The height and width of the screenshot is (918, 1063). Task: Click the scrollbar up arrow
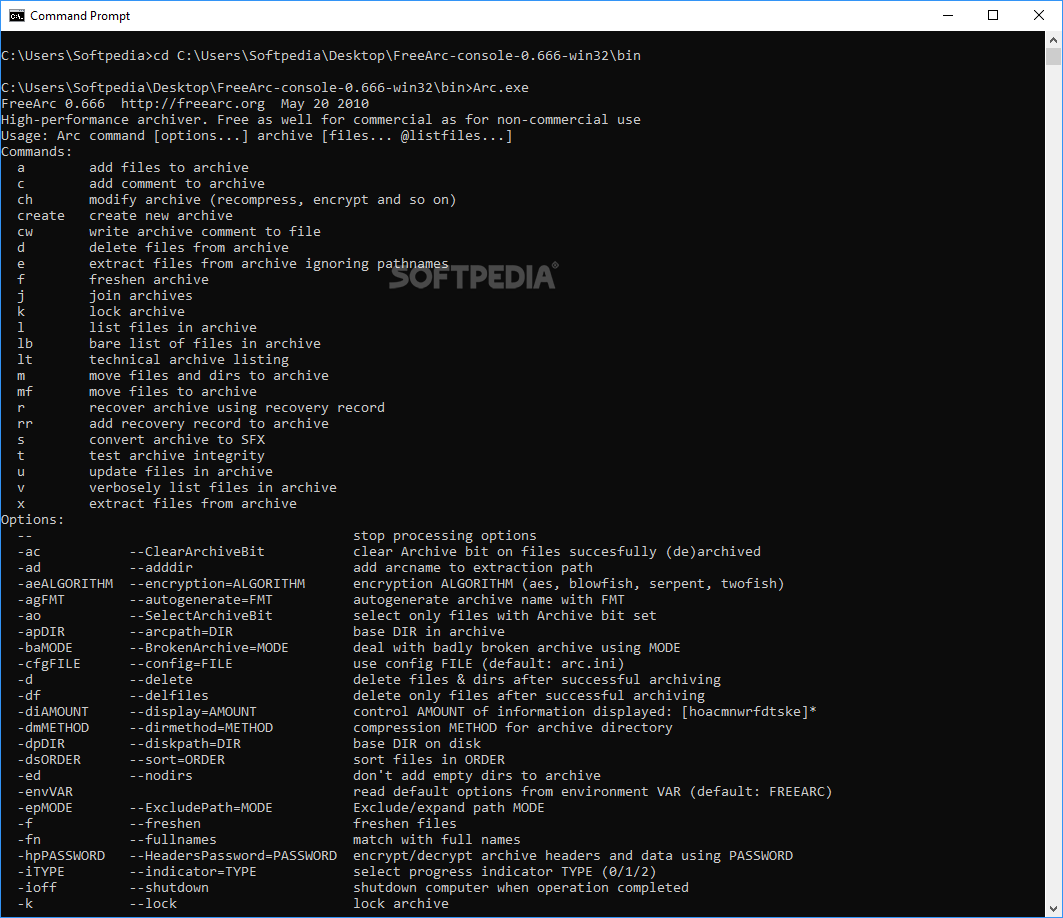coord(1054,40)
